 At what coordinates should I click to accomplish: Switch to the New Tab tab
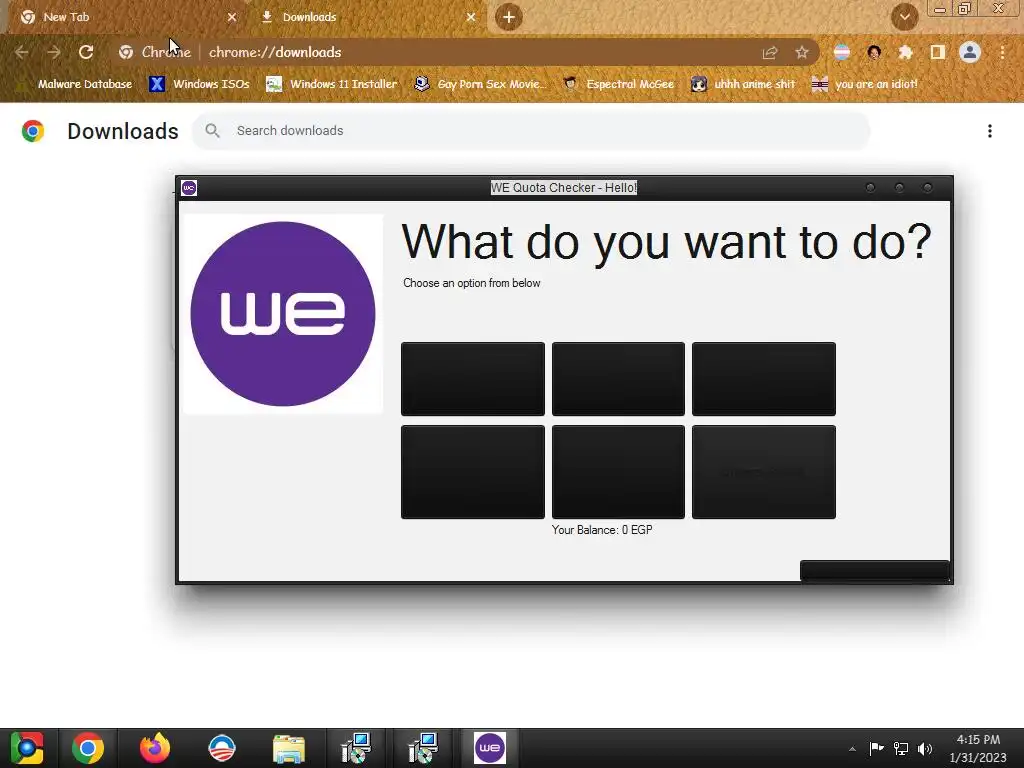pos(124,17)
